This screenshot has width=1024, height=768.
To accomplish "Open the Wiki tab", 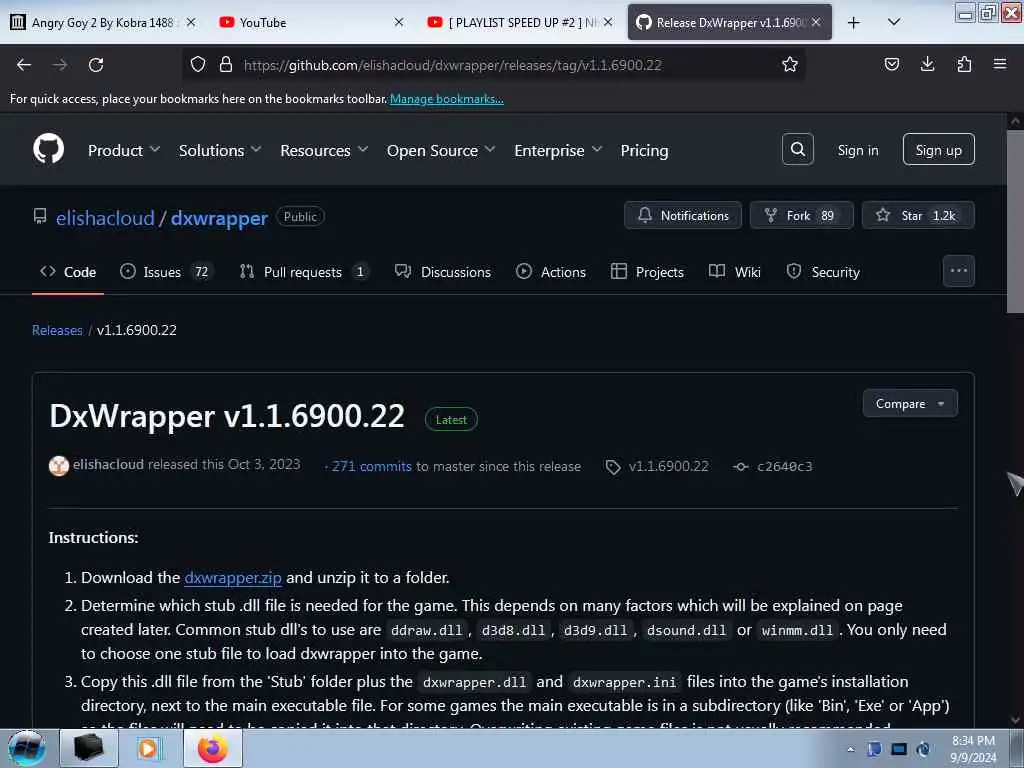I will point(735,272).
